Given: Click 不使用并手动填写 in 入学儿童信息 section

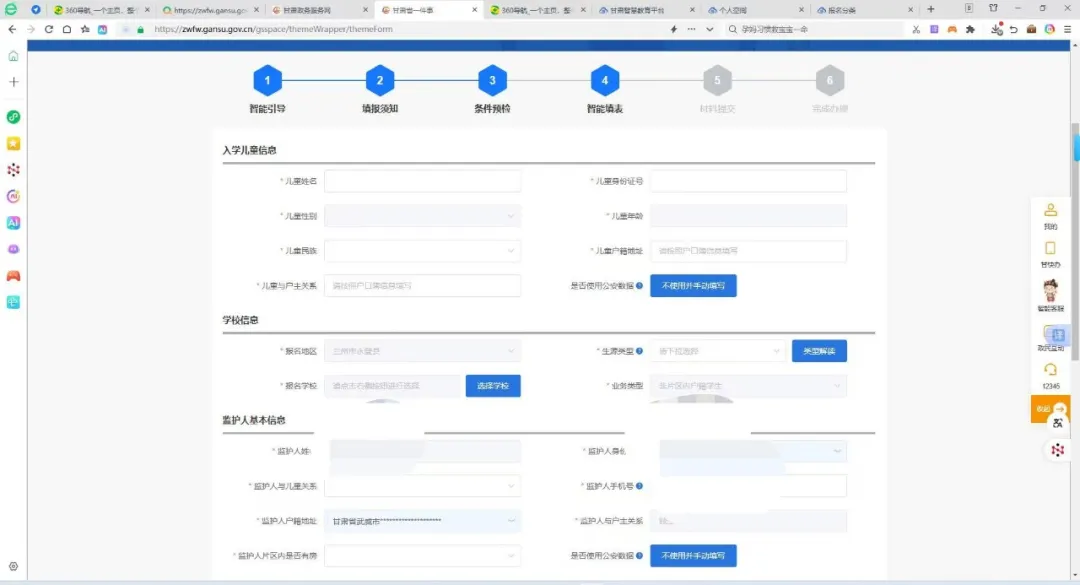Looking at the screenshot, I should point(693,286).
